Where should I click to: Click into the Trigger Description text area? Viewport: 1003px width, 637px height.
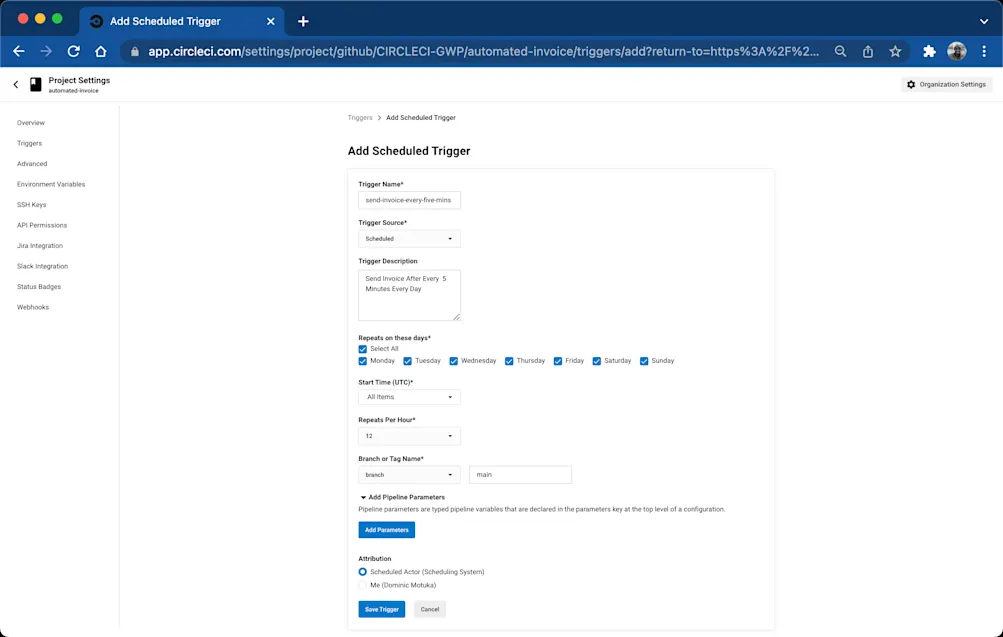(x=409, y=295)
